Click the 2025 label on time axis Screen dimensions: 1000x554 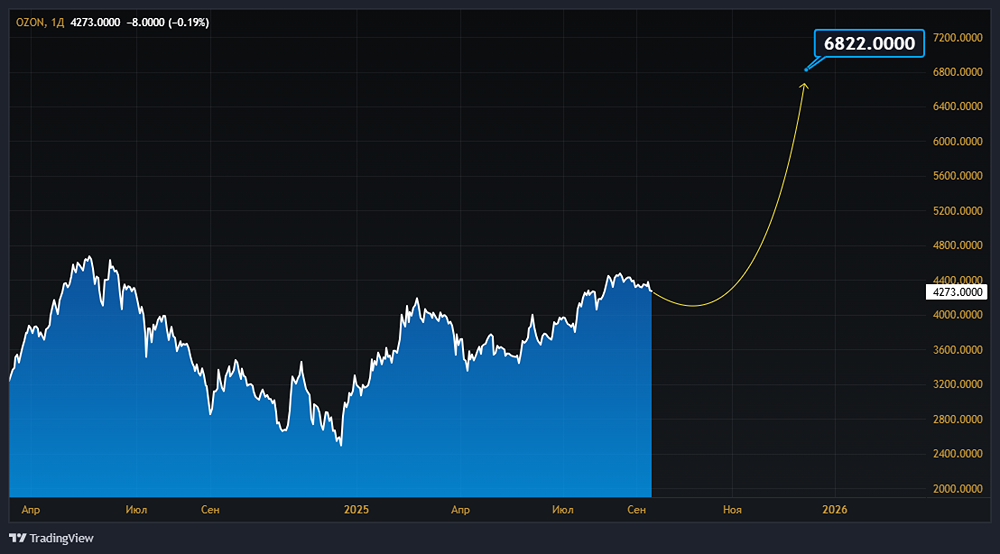(x=356, y=510)
